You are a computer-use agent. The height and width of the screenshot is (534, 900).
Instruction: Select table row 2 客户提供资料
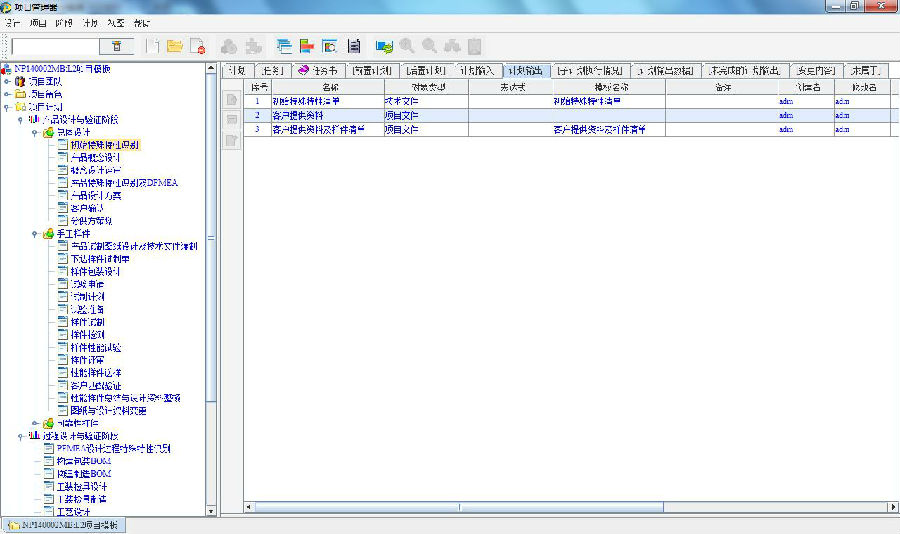point(308,115)
